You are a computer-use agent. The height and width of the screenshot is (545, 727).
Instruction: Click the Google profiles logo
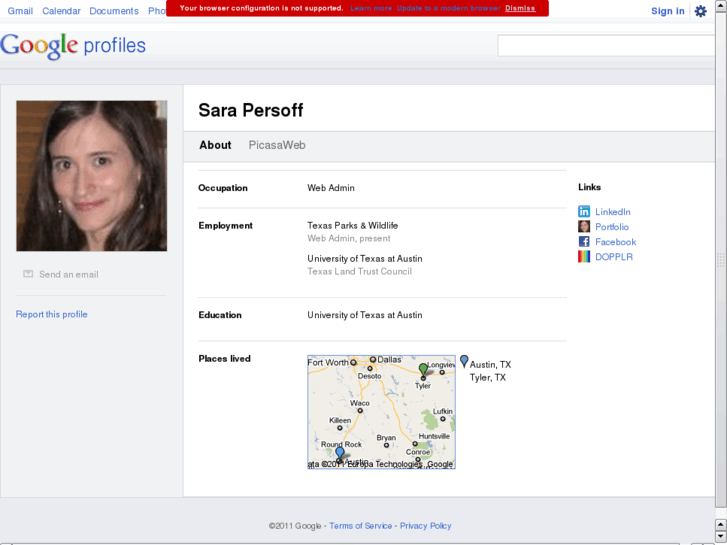[x=73, y=46]
